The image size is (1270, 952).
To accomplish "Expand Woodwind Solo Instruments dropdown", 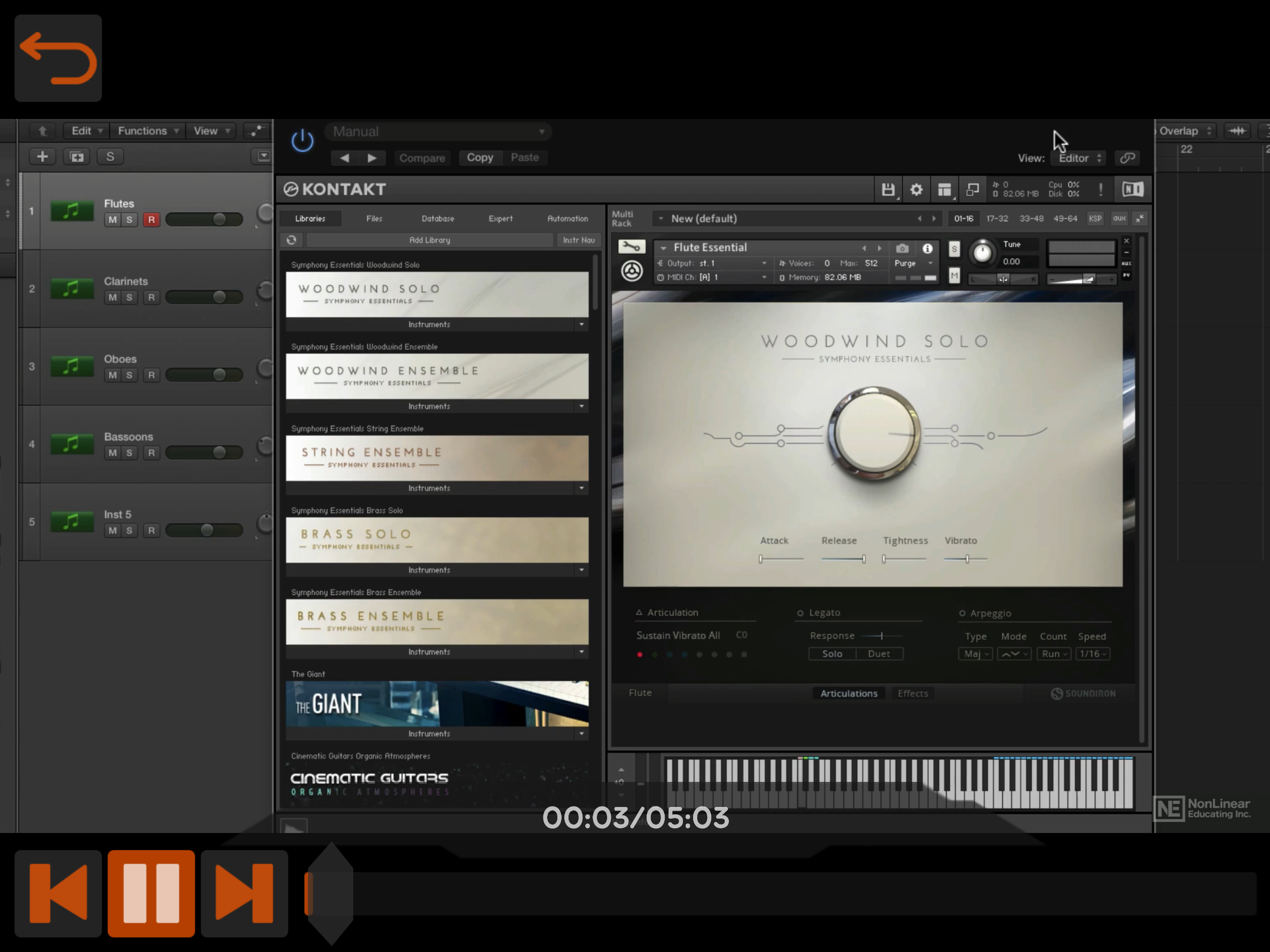I will 581,324.
